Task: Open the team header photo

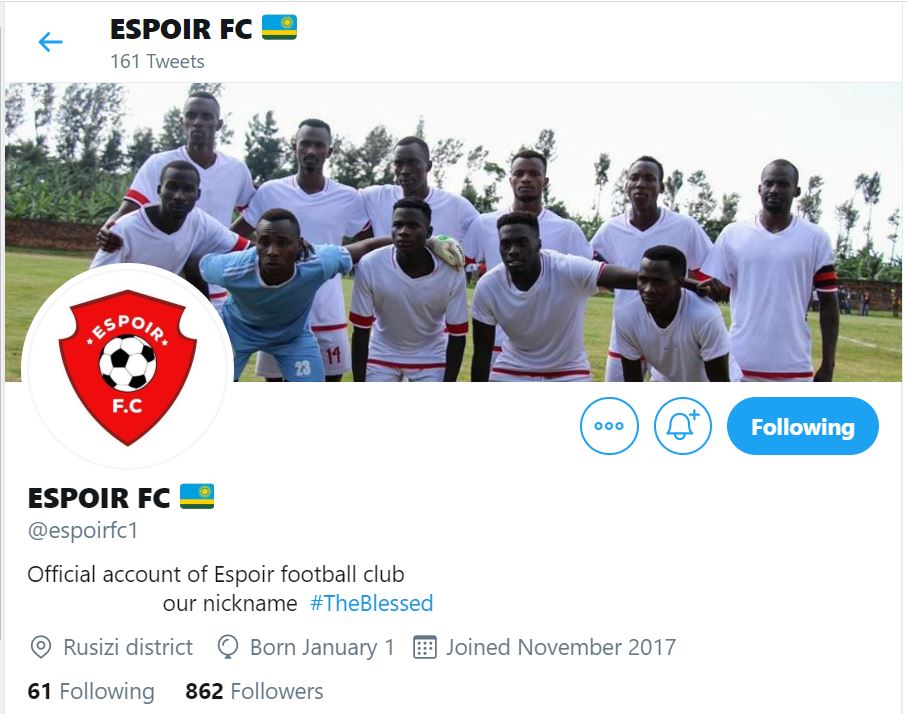Action: point(453,232)
